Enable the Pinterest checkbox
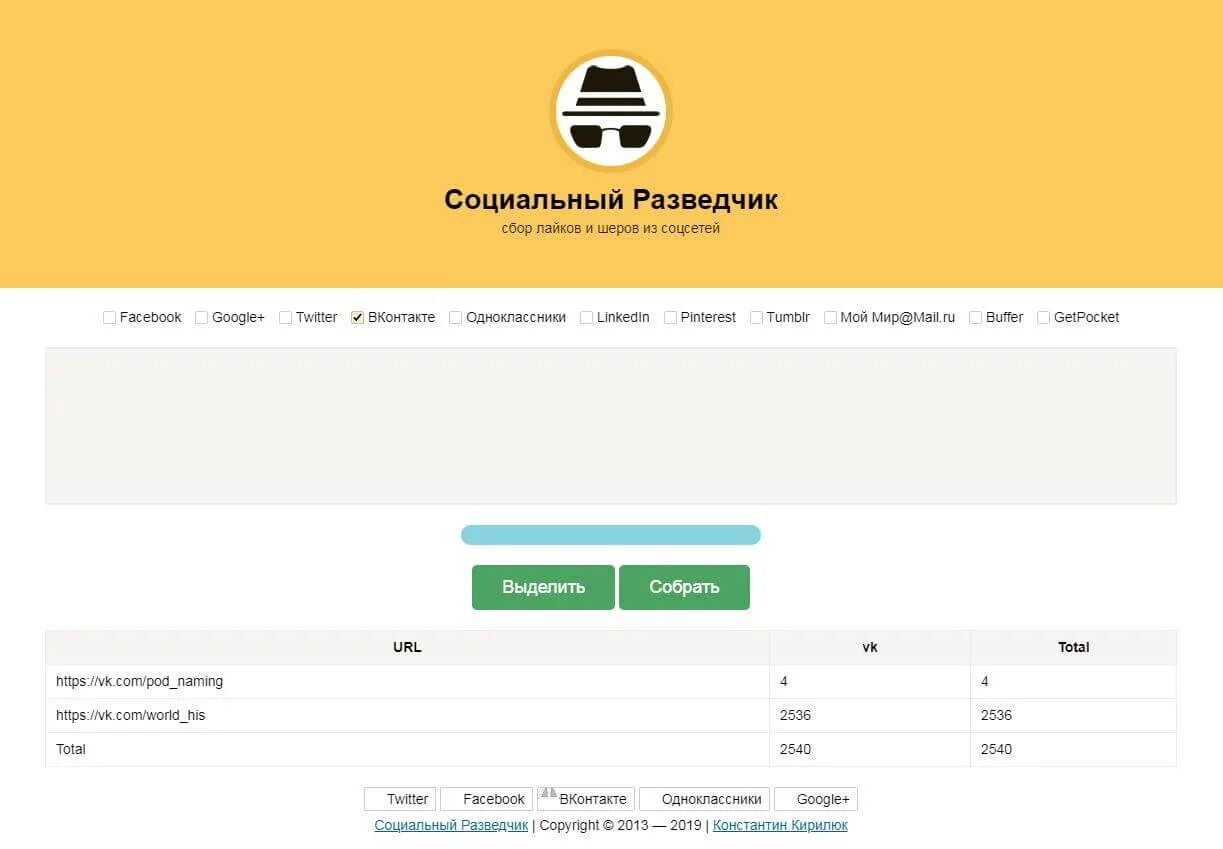Viewport: 1223px width, 849px height. [x=671, y=318]
